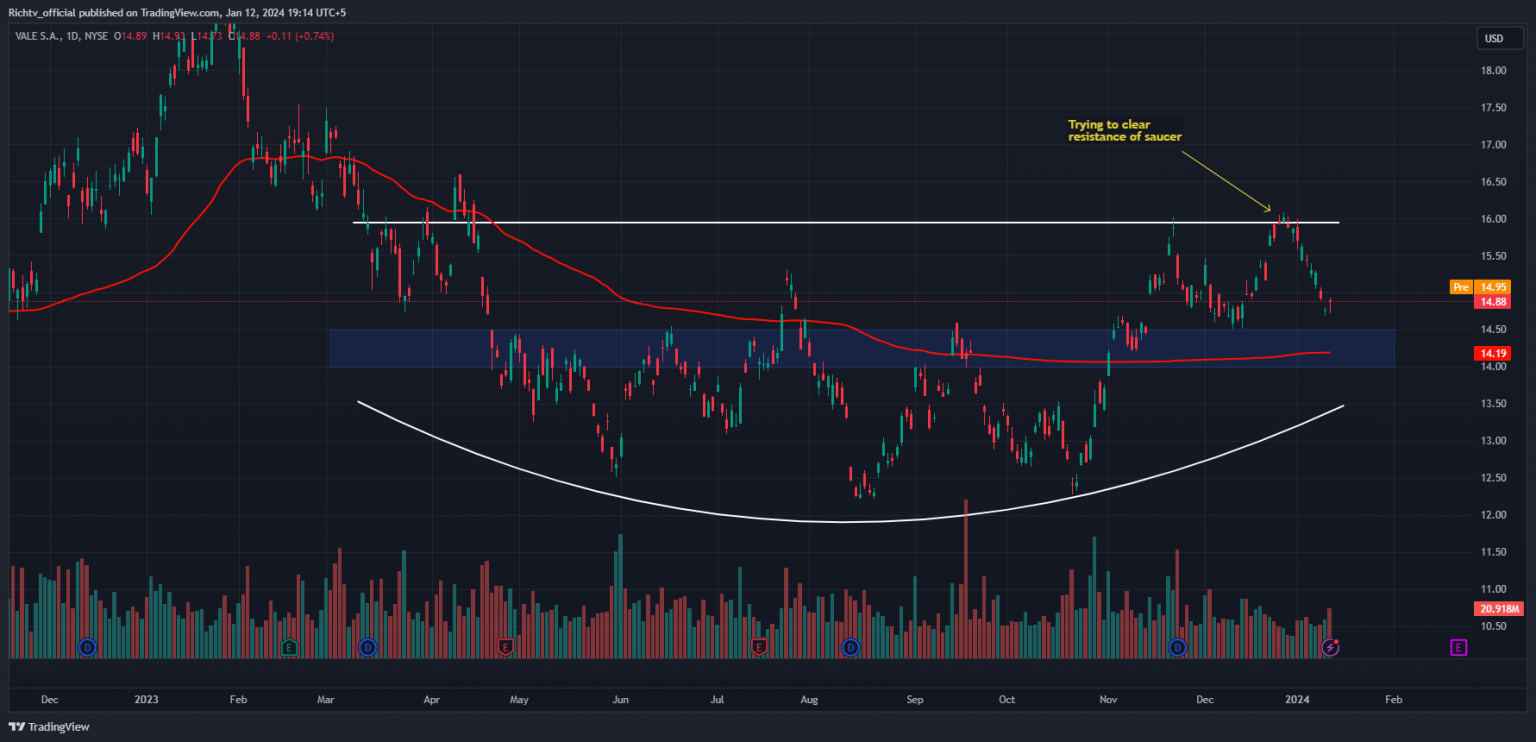Click the Sep label on time axis

916,699
